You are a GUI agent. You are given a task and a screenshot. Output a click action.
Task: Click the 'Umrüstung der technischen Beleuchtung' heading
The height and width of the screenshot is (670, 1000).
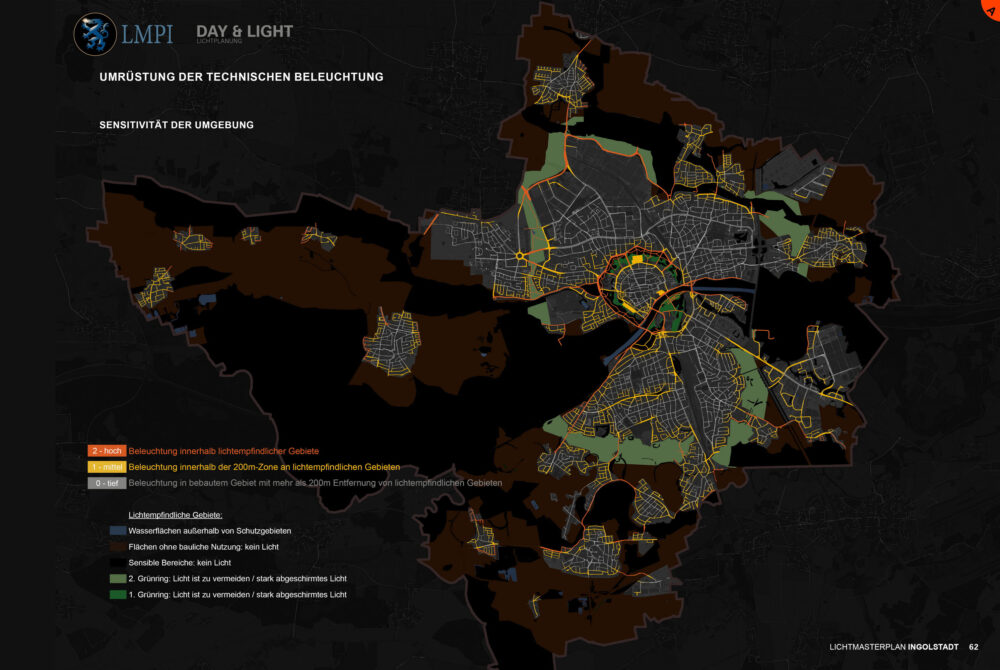pyautogui.click(x=241, y=77)
